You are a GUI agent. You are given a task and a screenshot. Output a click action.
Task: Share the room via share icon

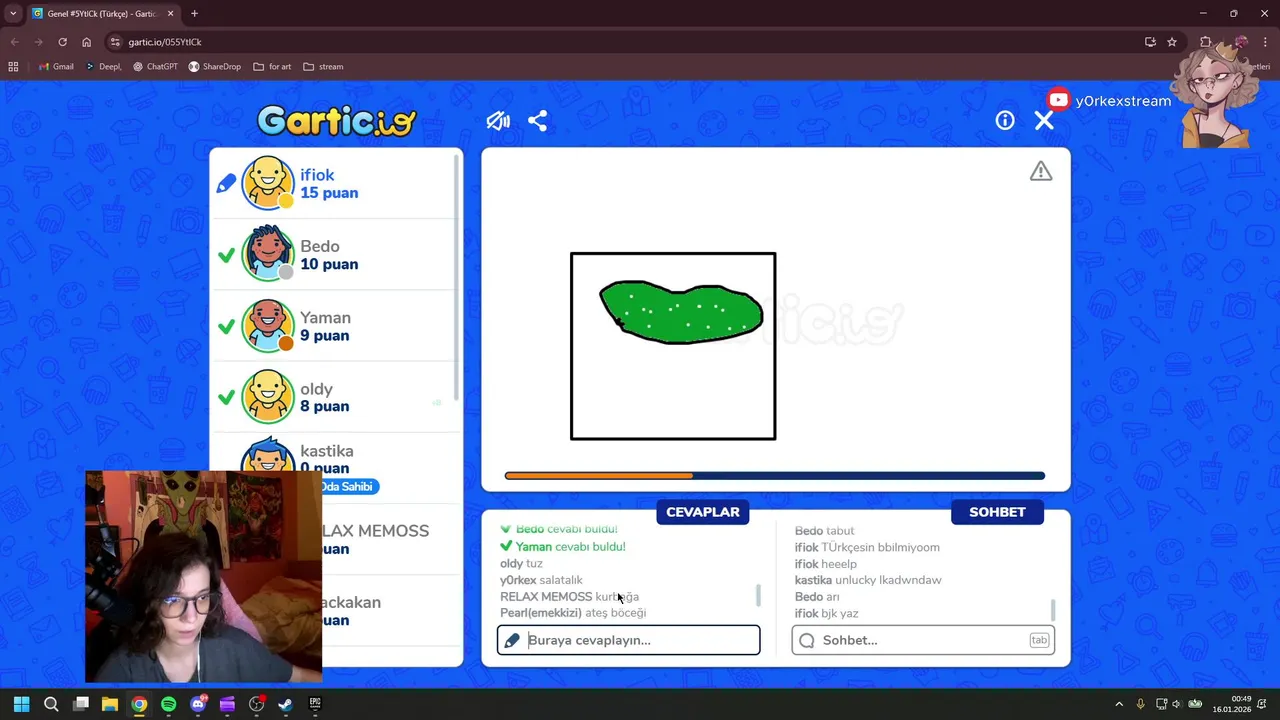[537, 121]
